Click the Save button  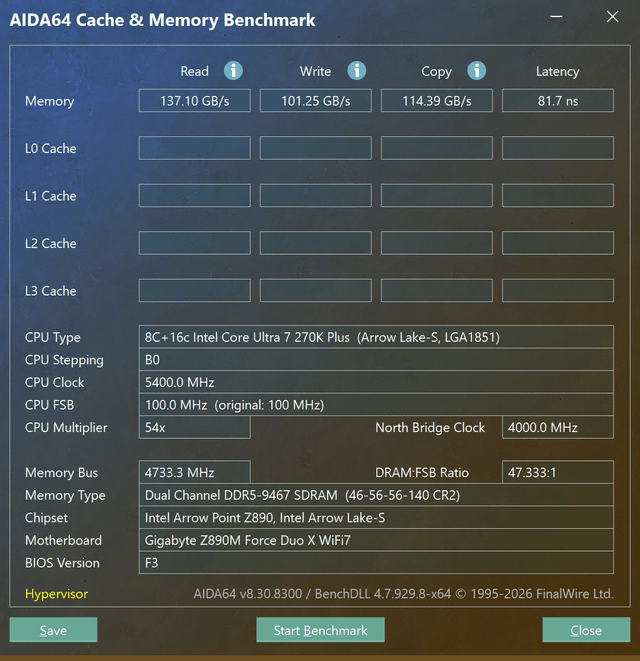point(53,630)
